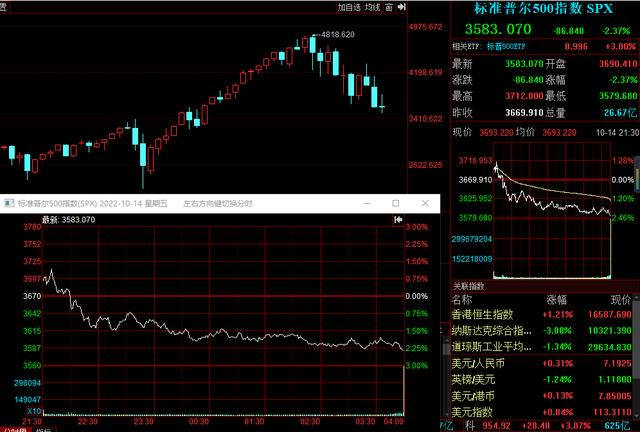Screen dimensions: 640x432
Task: Click the 最新: 3583.070 label in popup
Action: 69,220
